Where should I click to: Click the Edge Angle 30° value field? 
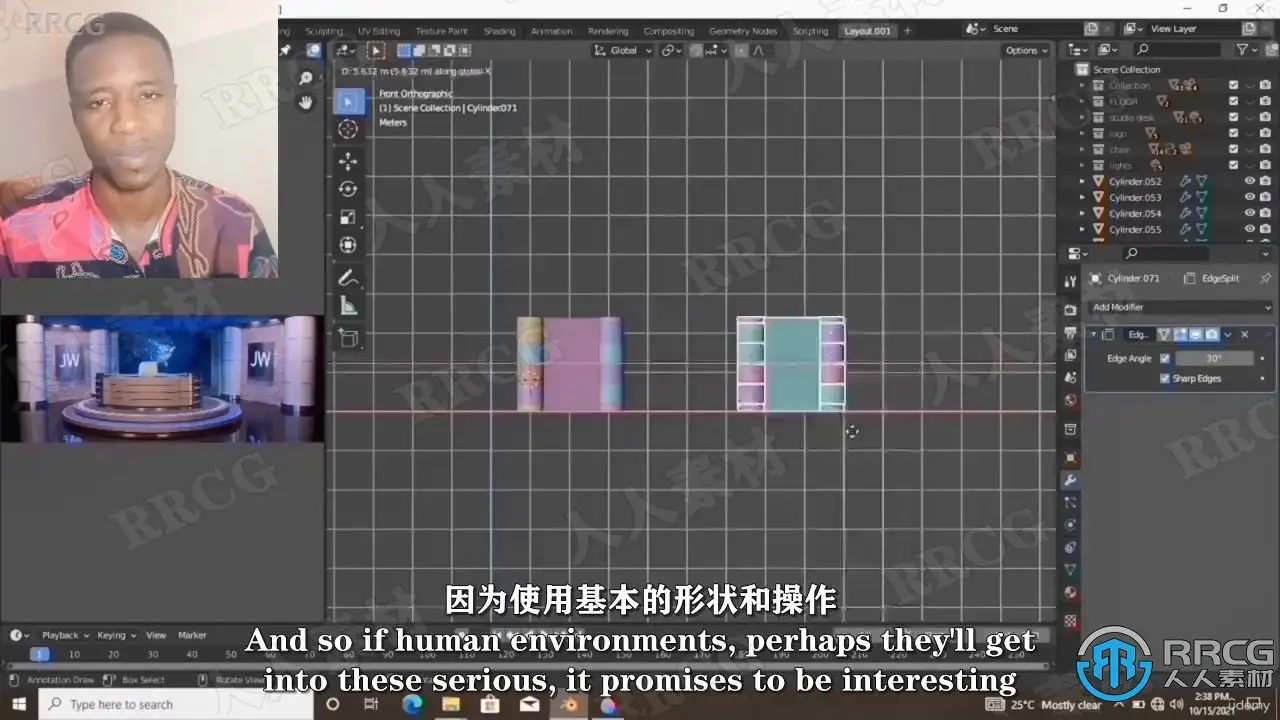1214,358
